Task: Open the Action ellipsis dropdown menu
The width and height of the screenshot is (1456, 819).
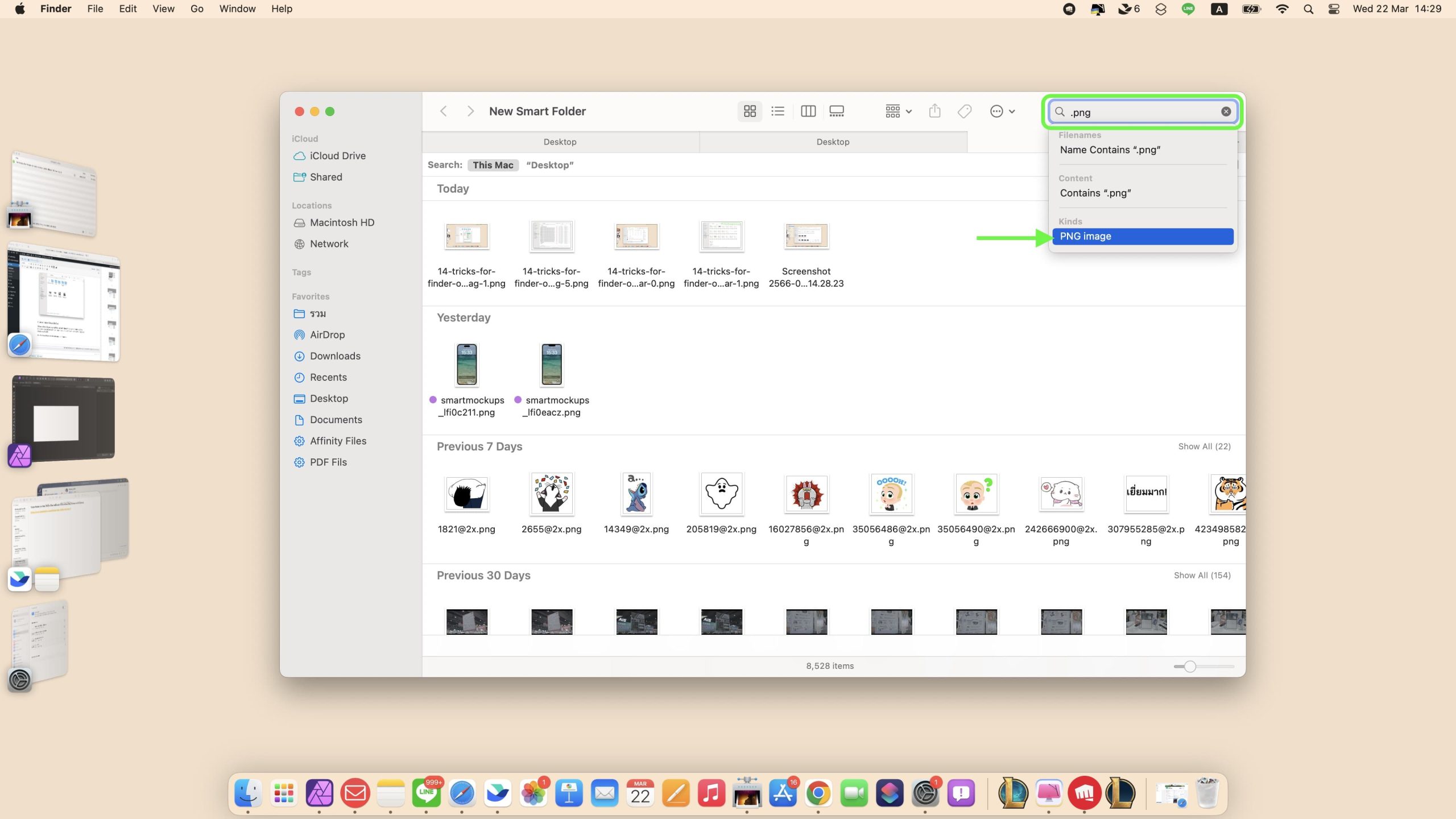Action: 1002,111
